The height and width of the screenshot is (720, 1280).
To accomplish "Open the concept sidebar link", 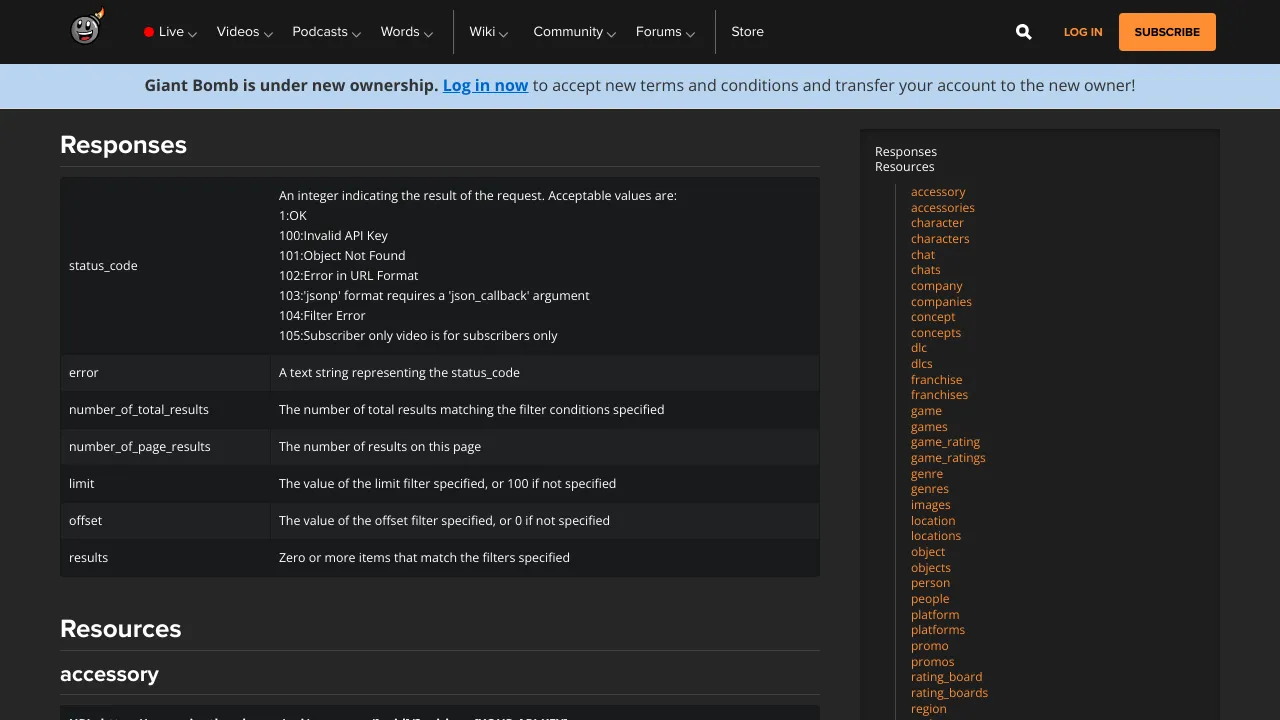I will 933,317.
